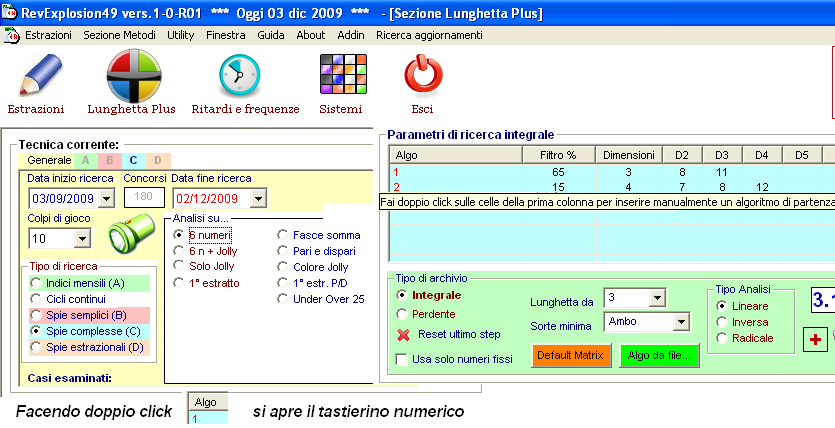Open Ritardi e frequenze clock icon

[x=240, y=76]
